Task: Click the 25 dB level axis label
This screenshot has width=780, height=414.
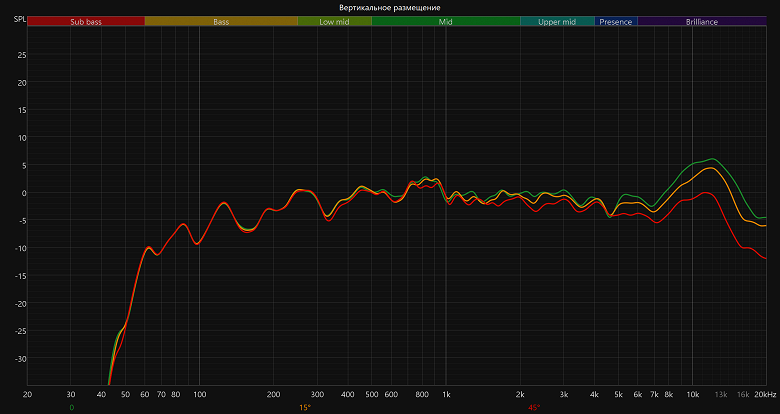Action: (x=22, y=55)
